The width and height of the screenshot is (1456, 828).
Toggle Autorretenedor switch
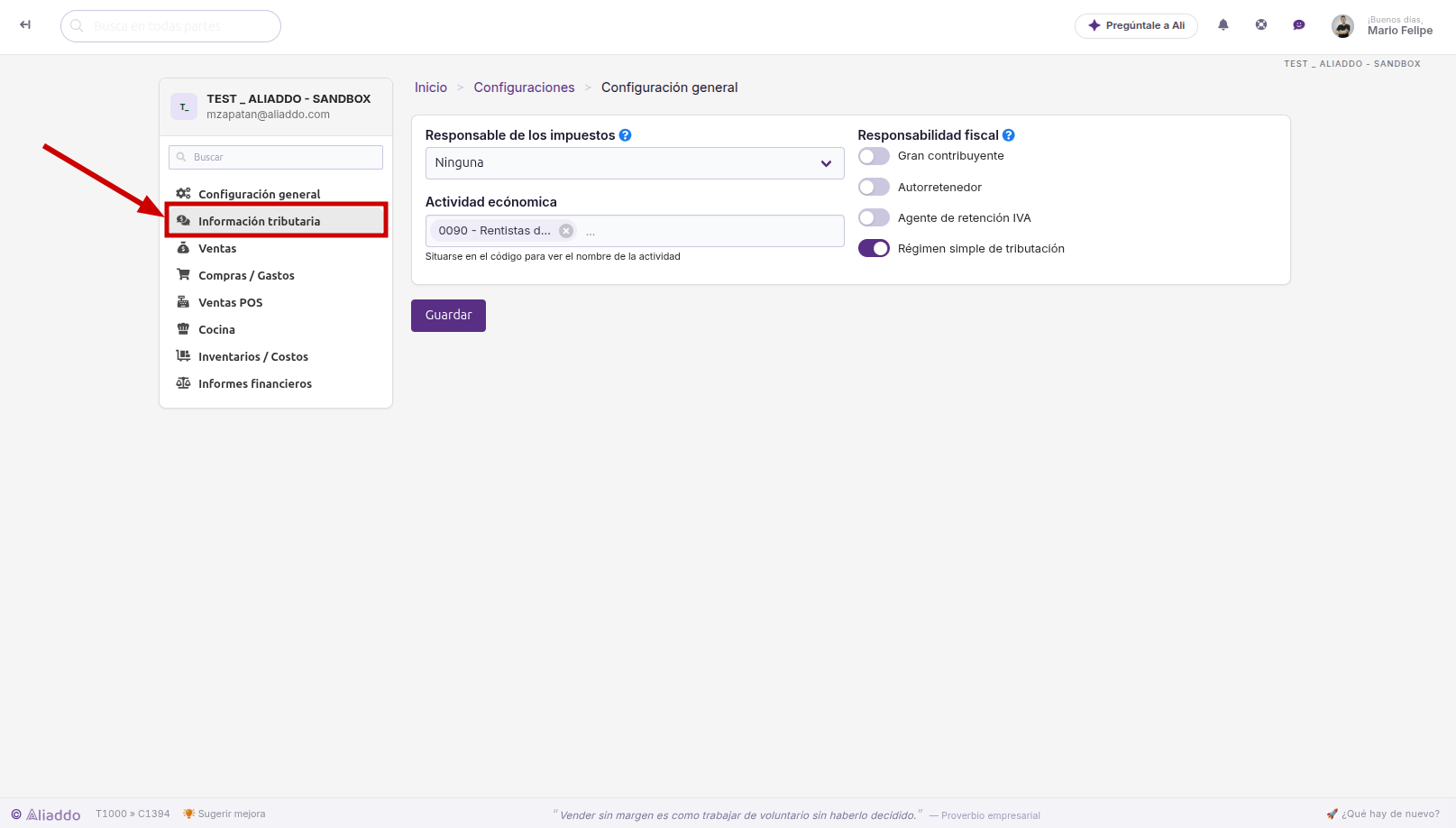pyautogui.click(x=874, y=187)
